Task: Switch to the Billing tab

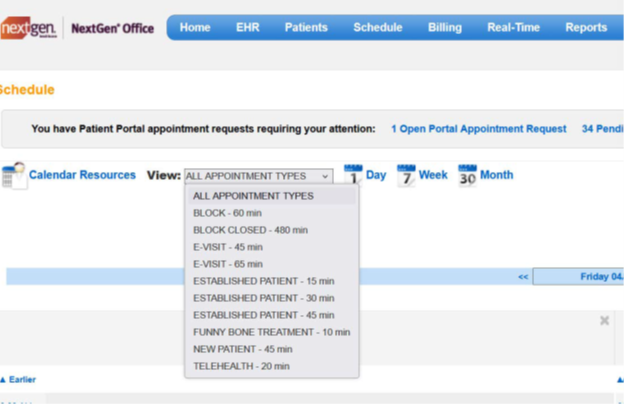Action: coord(444,28)
